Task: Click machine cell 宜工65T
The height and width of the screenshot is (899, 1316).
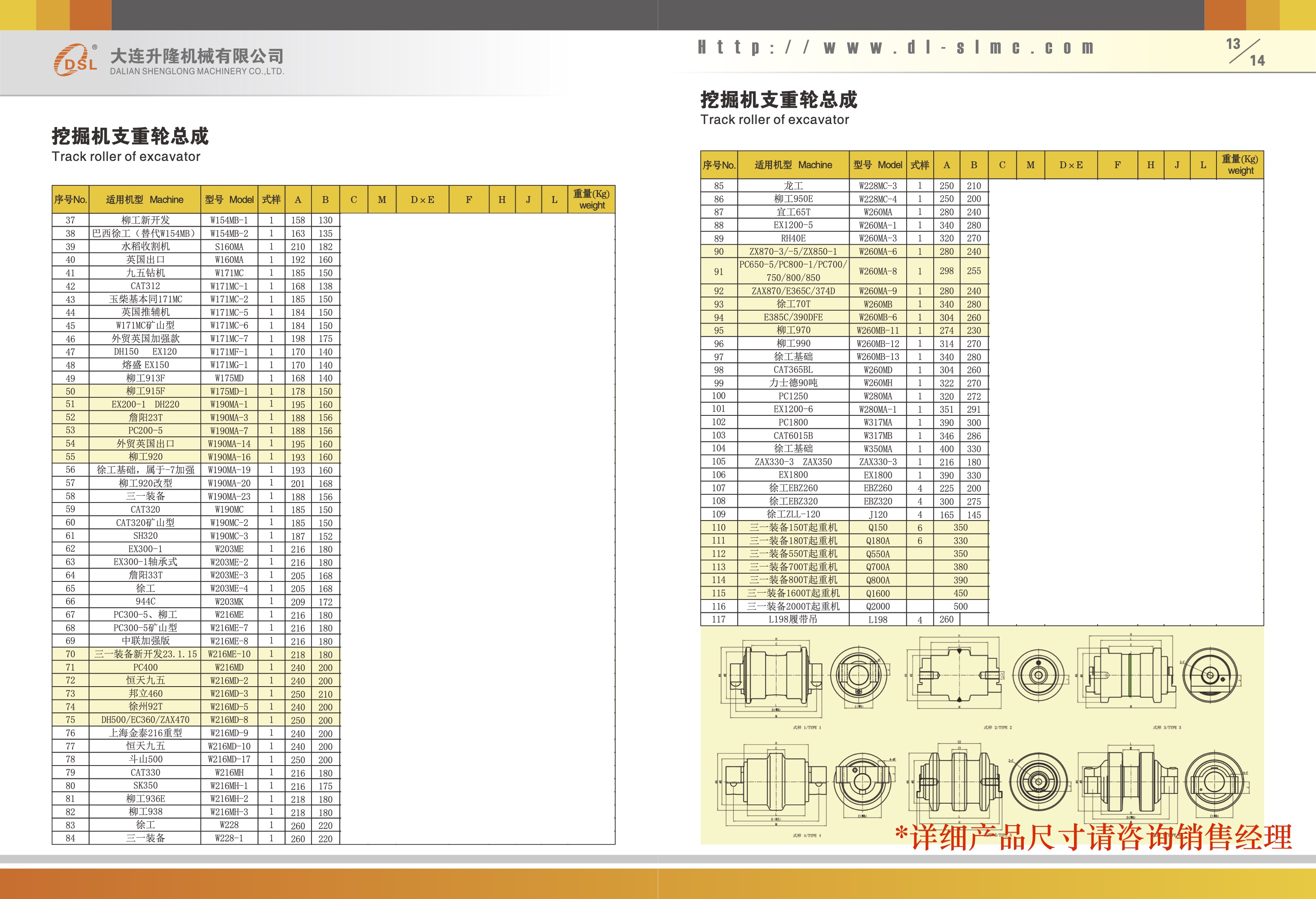Action: tap(793, 212)
